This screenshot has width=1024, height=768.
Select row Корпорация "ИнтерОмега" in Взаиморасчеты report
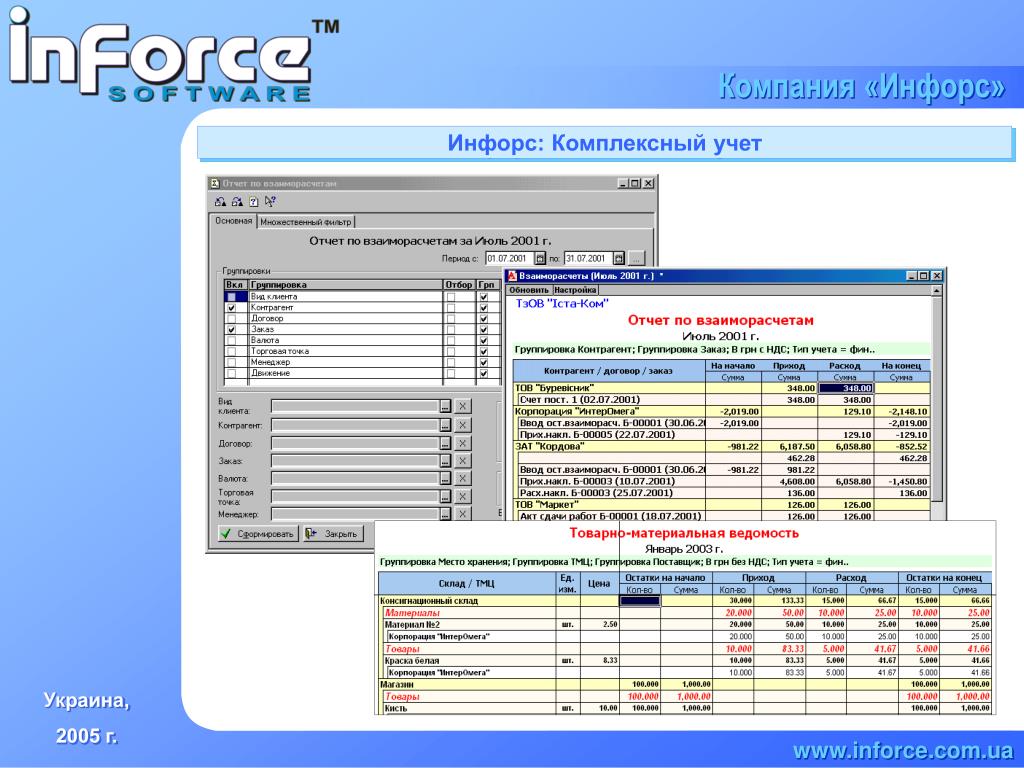[722, 411]
